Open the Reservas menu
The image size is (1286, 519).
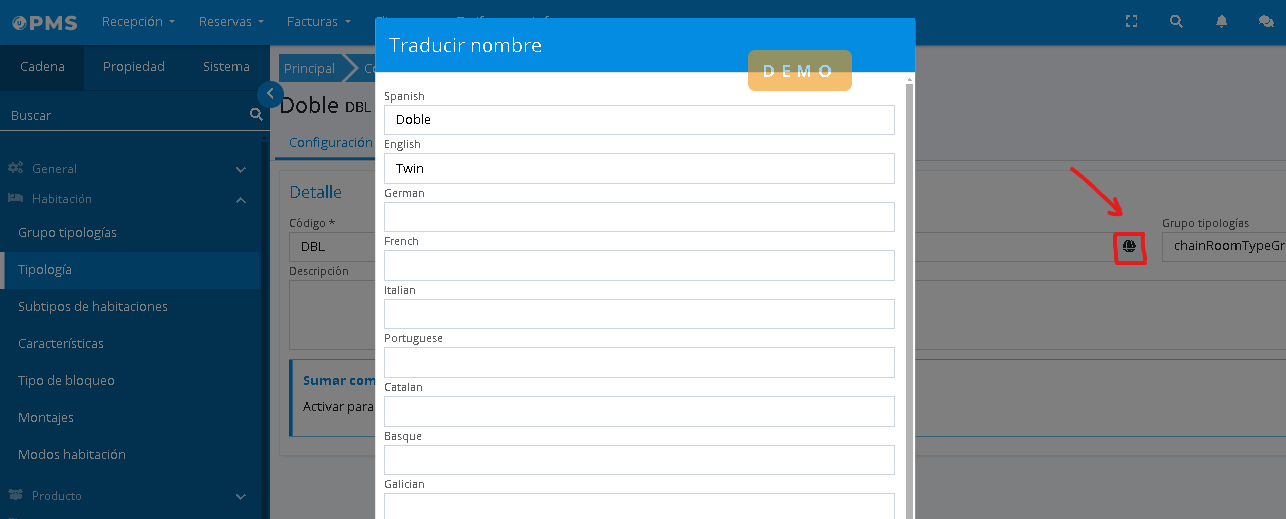[x=231, y=21]
